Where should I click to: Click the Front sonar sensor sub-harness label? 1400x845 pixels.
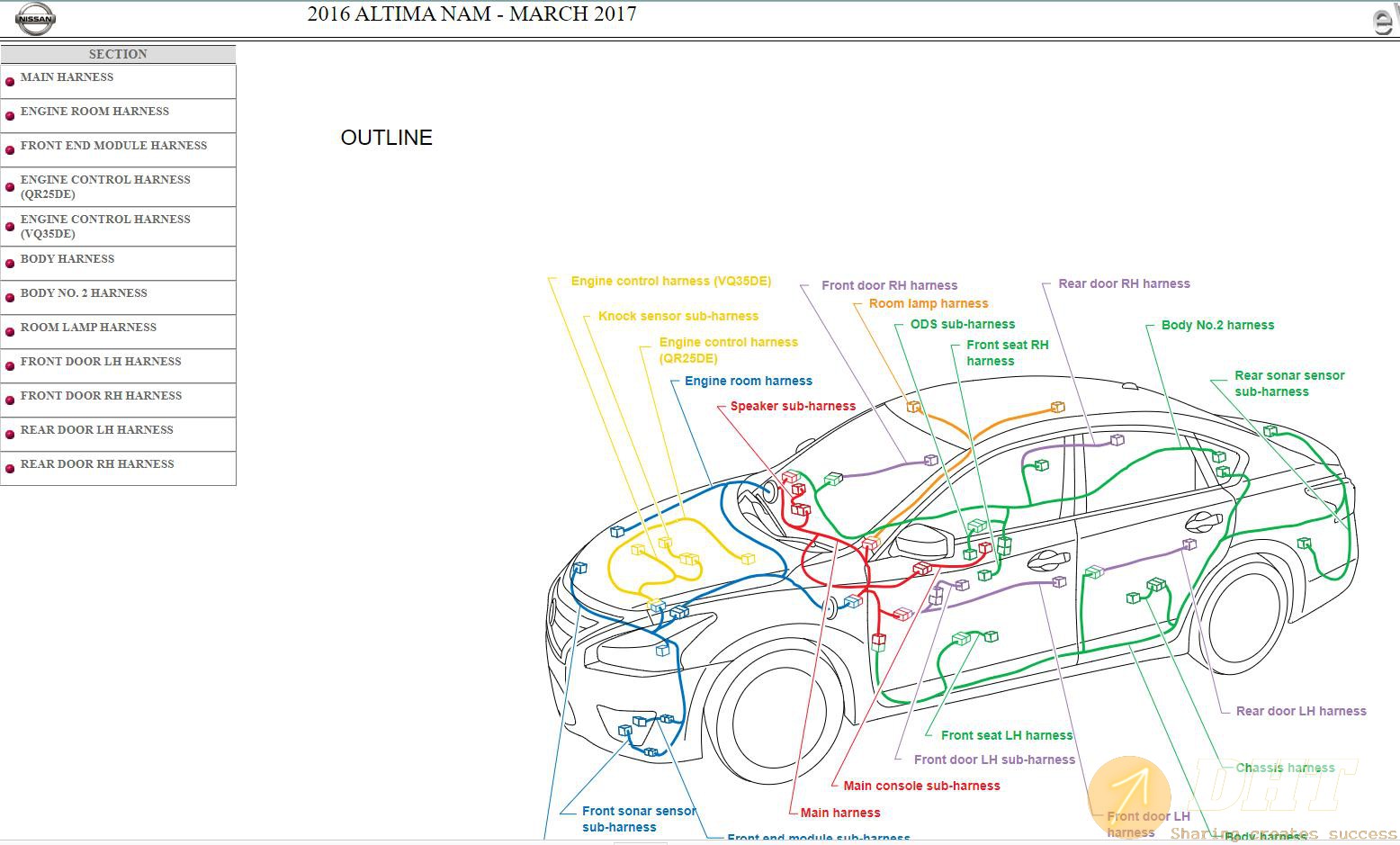639,820
